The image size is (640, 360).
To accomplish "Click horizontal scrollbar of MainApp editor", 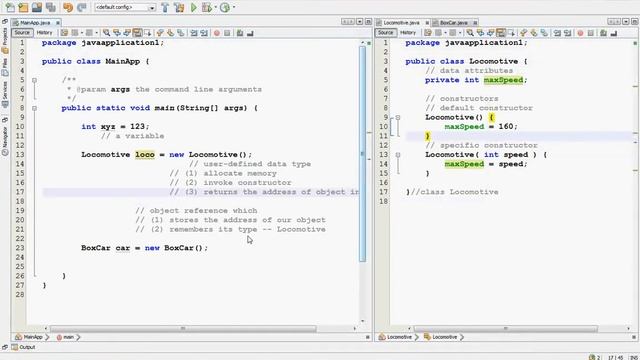I will (x=183, y=329).
